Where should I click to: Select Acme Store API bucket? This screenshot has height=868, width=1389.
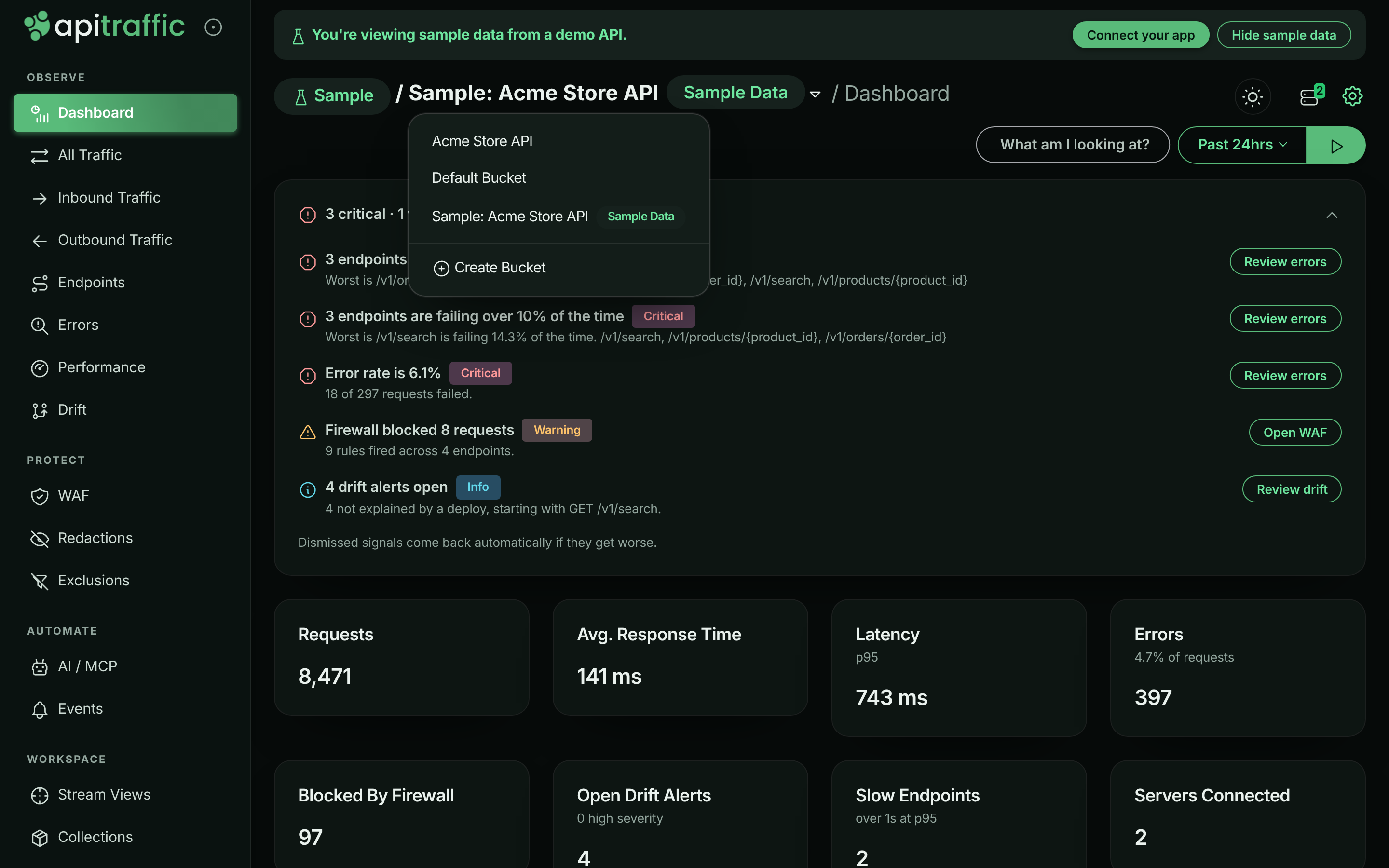click(558, 141)
